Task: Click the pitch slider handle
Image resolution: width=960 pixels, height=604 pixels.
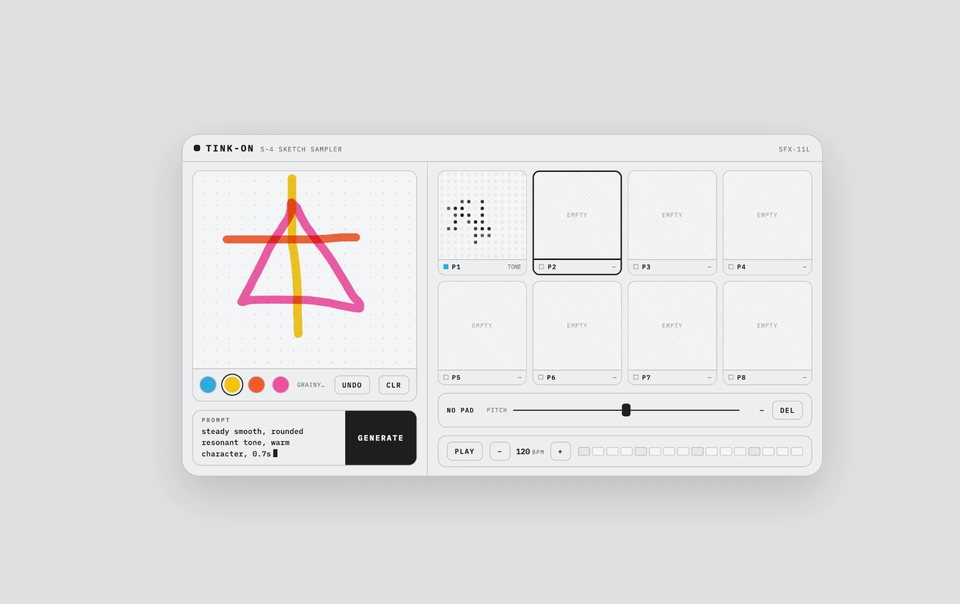Action: pos(626,410)
